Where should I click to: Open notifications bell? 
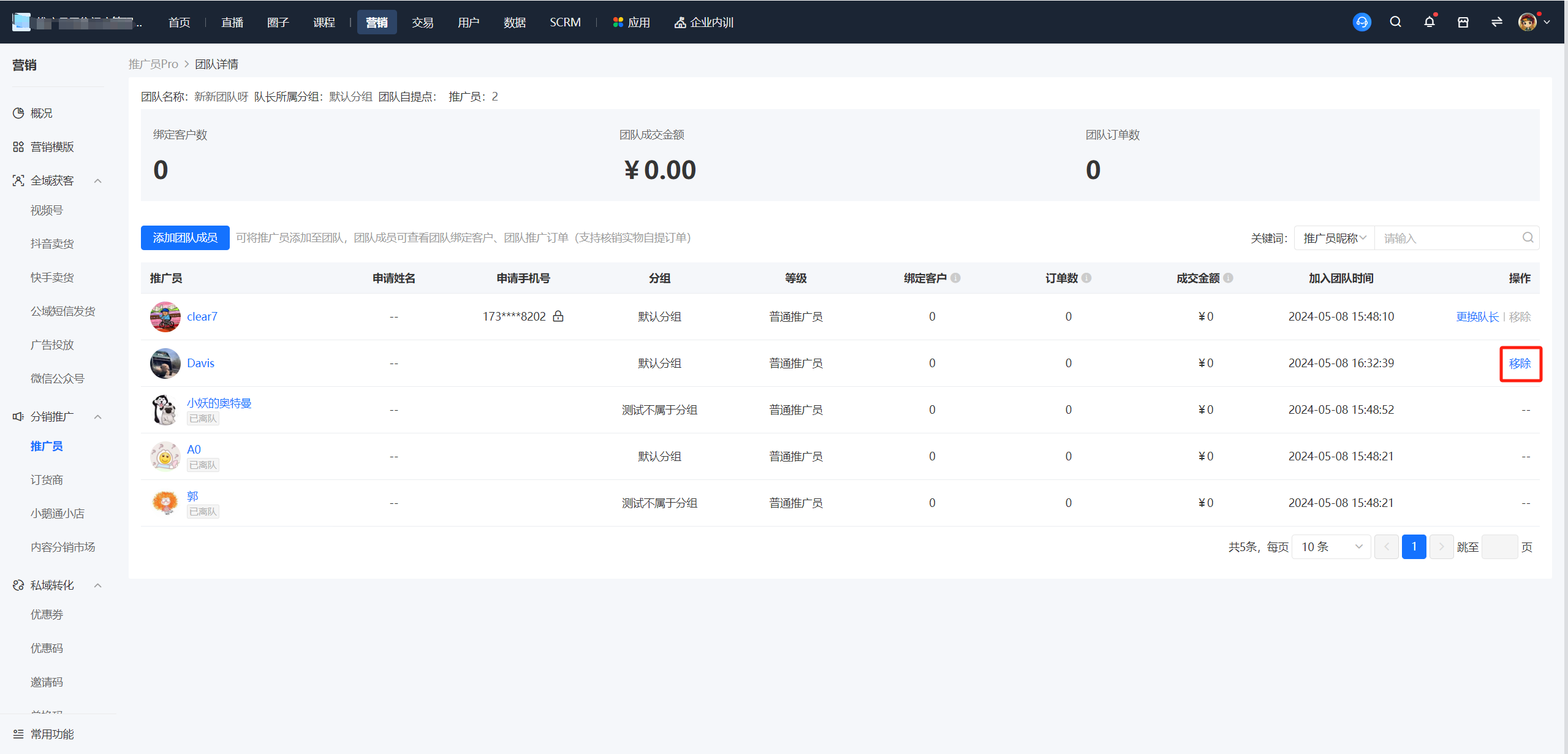pos(1430,22)
